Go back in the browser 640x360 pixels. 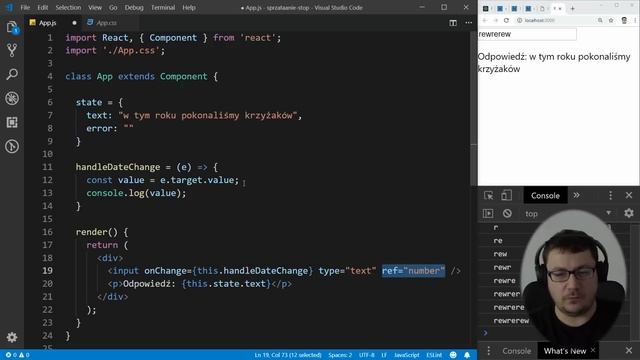click(x=485, y=20)
